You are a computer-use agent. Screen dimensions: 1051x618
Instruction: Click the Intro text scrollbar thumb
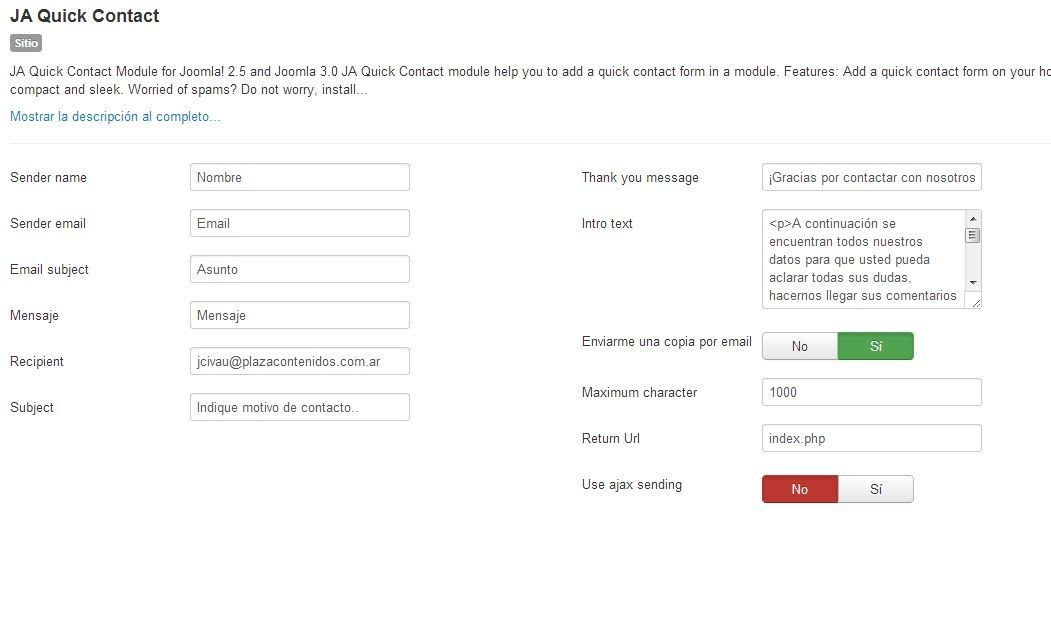[973, 235]
